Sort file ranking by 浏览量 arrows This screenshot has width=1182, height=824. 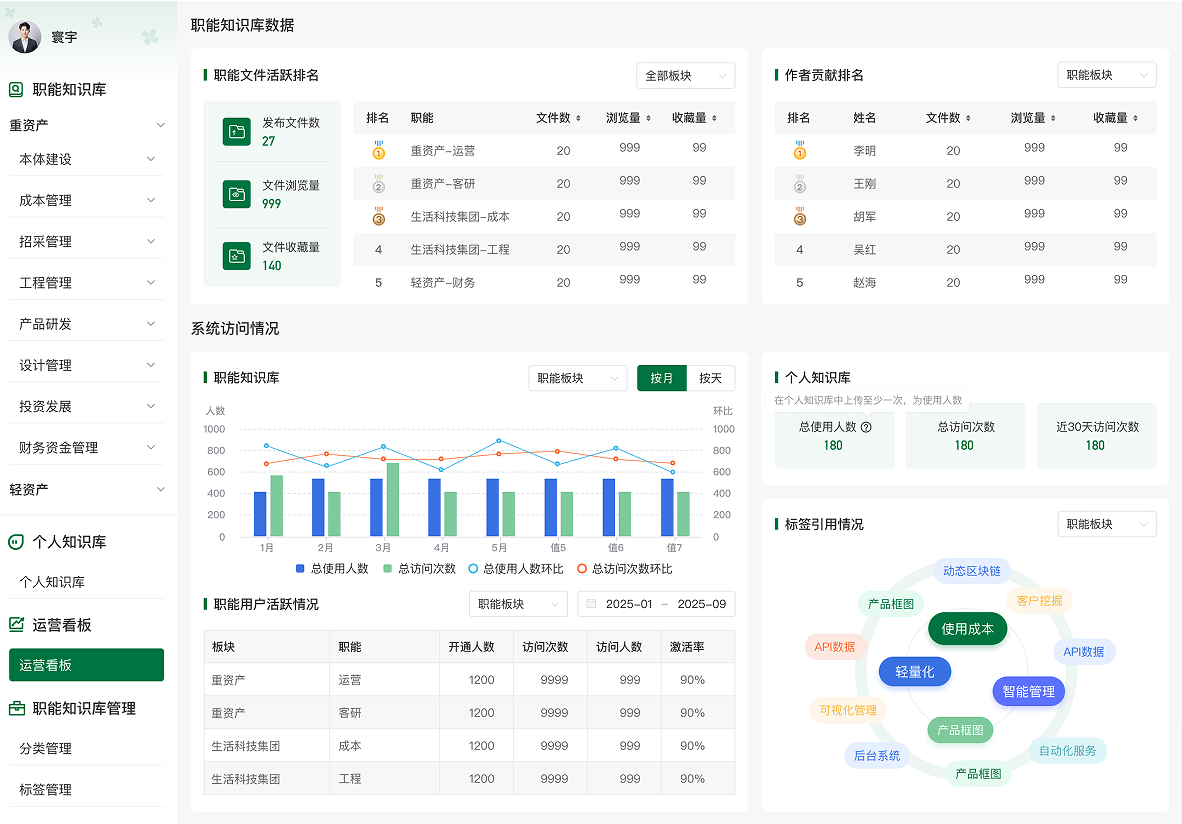(x=648, y=118)
